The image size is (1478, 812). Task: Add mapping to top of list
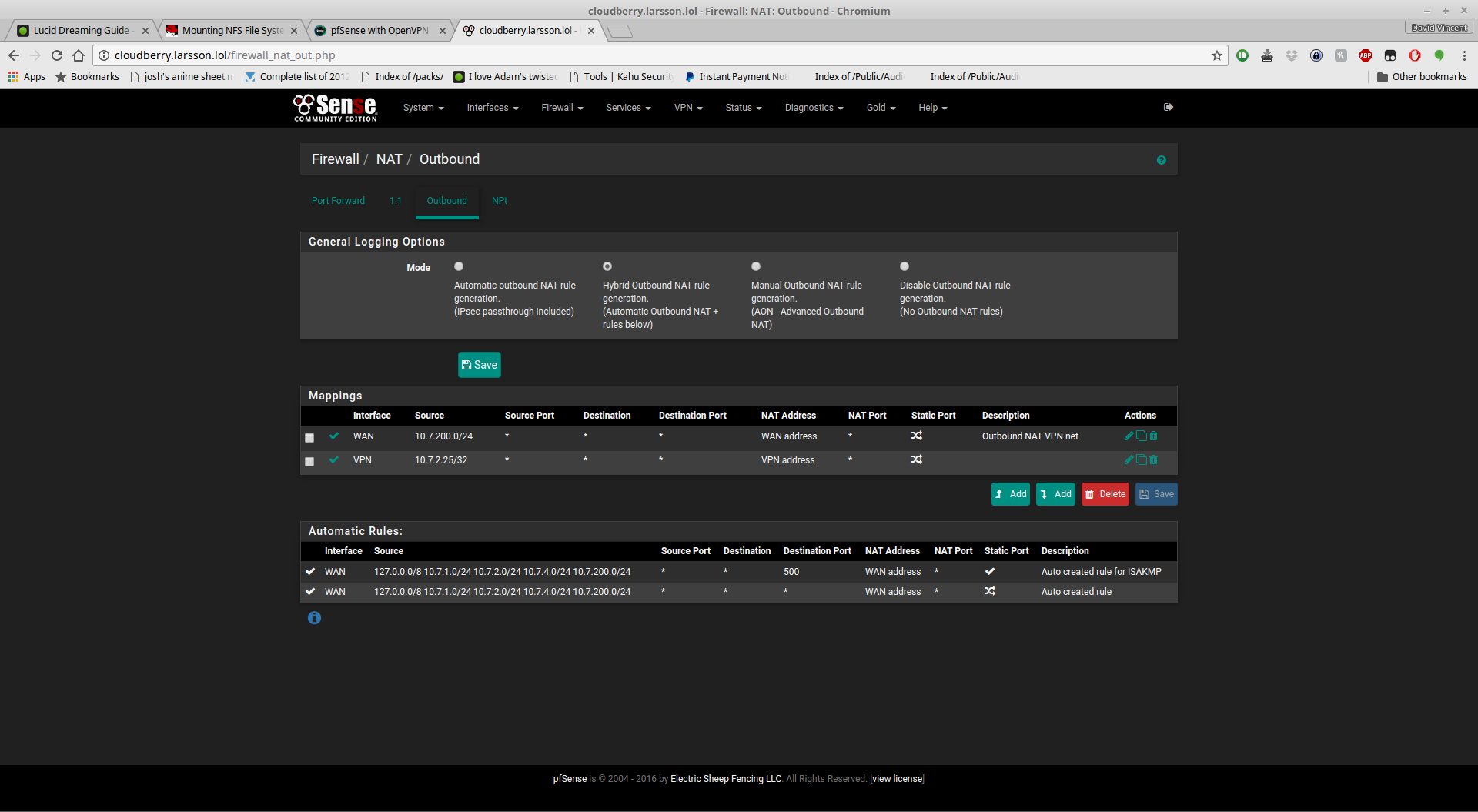tap(1010, 494)
